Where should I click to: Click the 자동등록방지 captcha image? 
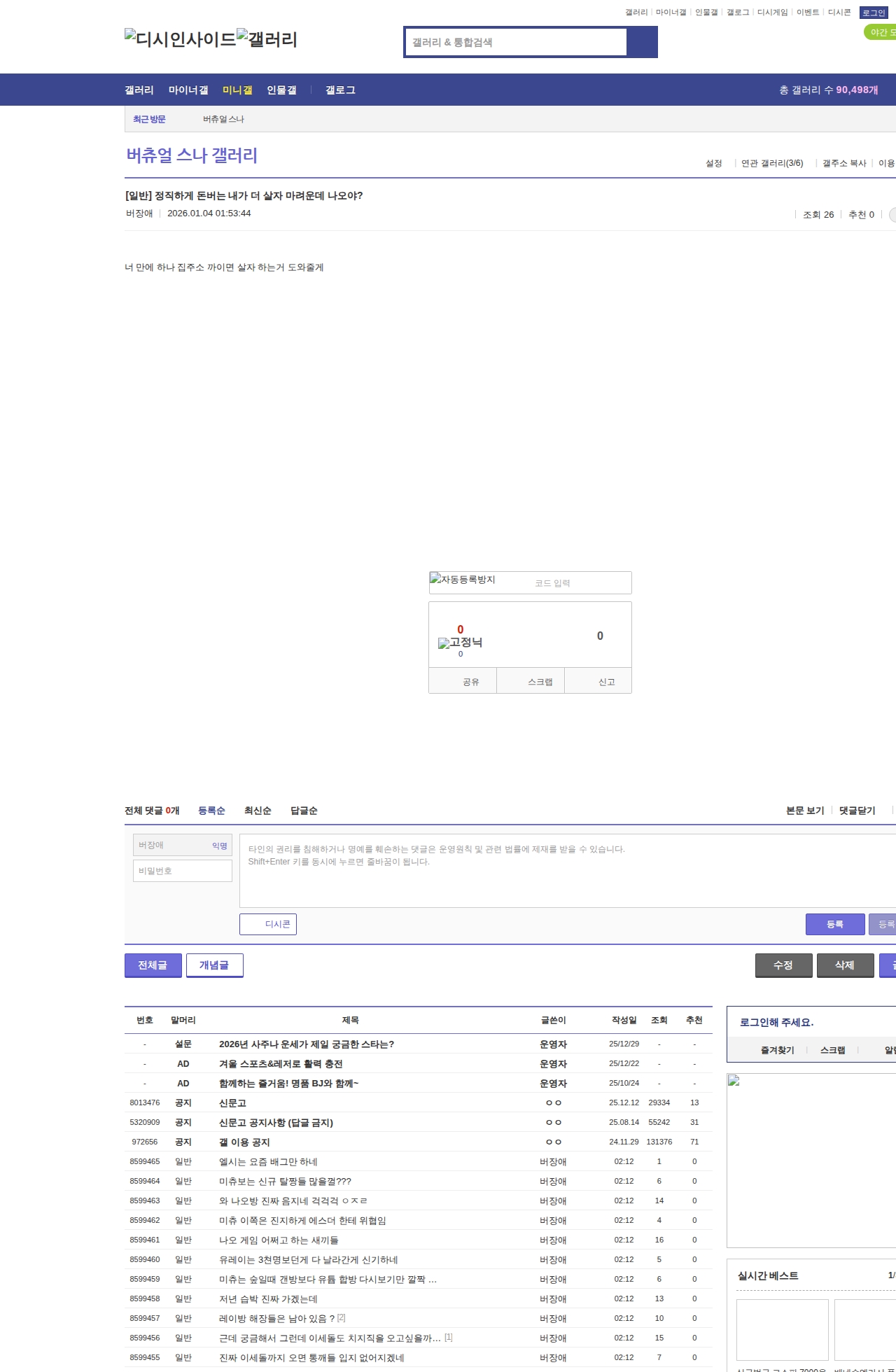coord(463,580)
